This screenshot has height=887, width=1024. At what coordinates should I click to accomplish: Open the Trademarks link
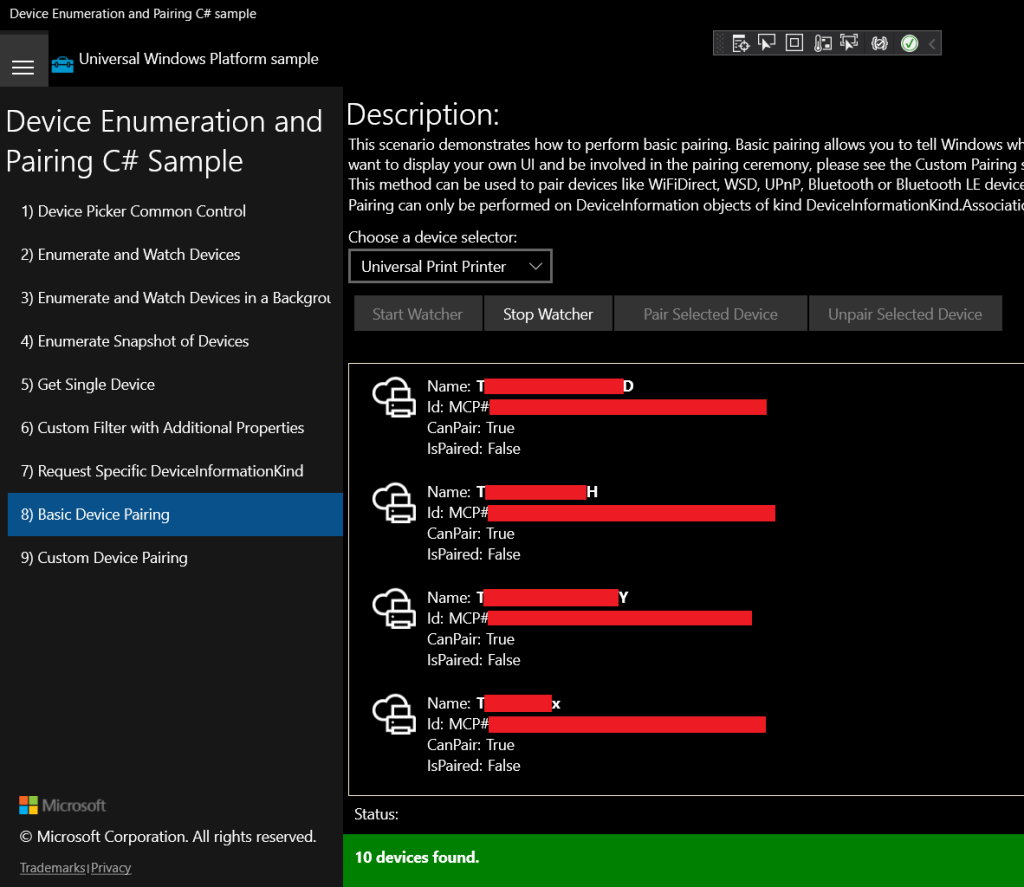coord(52,868)
